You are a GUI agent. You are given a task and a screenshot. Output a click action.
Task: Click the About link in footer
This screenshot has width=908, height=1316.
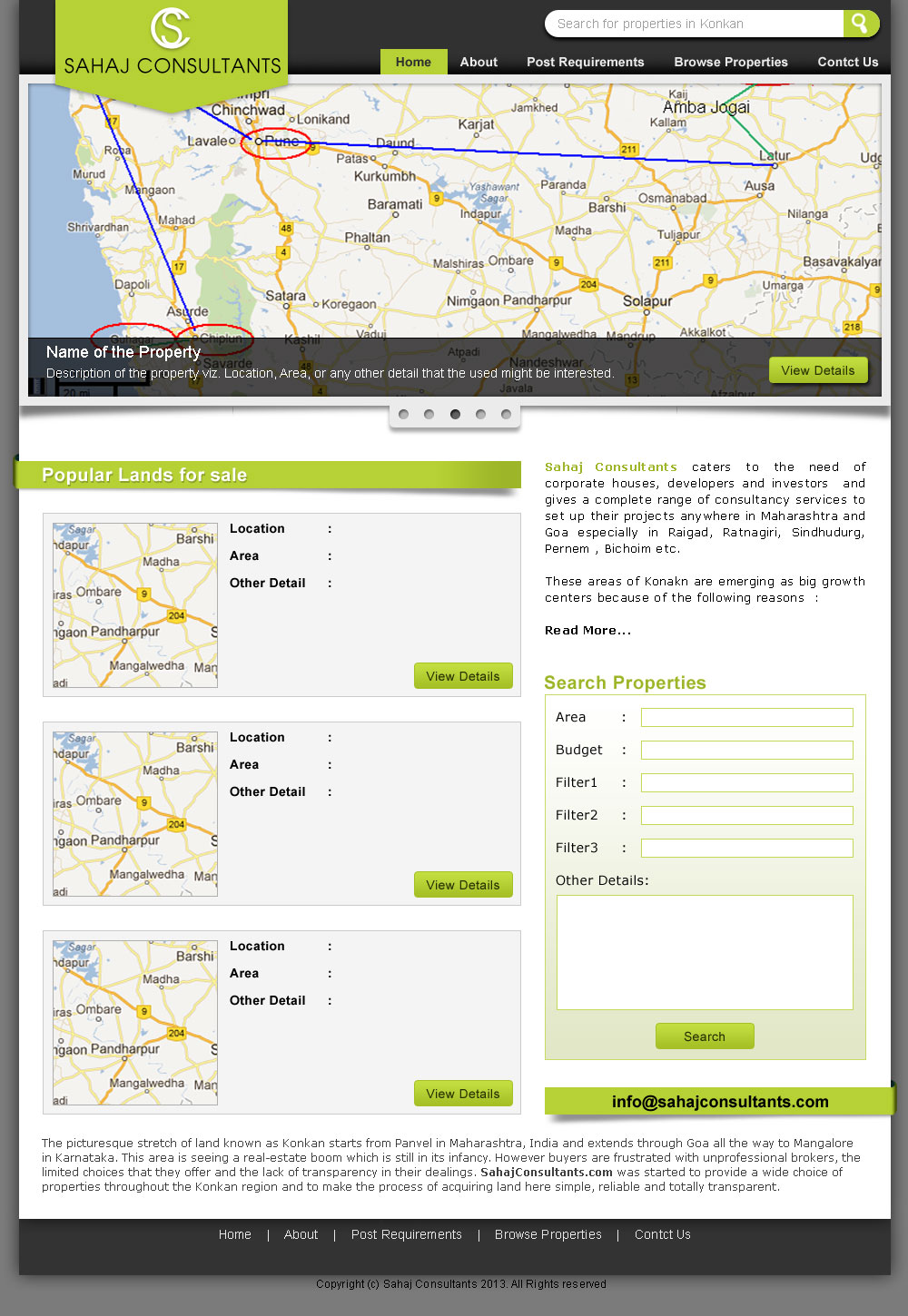click(301, 1235)
